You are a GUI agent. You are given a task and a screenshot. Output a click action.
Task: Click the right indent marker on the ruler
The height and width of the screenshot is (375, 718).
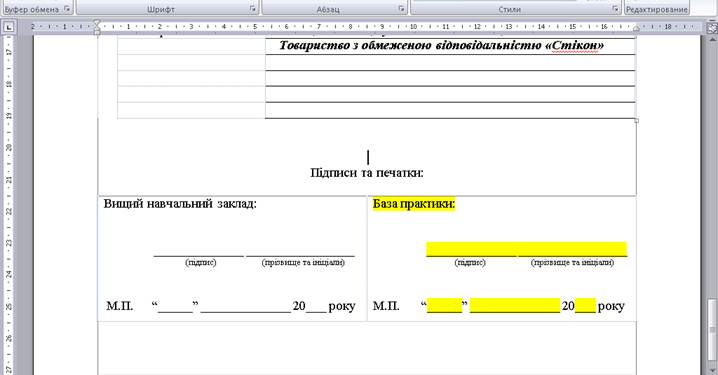pyautogui.click(x=636, y=29)
